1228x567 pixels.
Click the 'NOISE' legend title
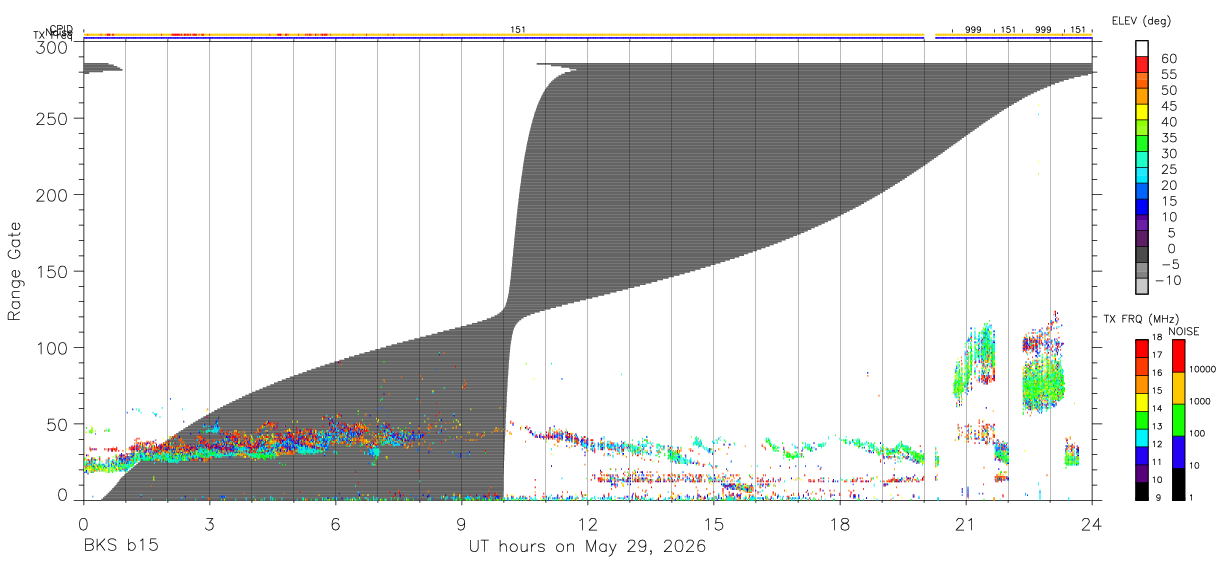point(1183,331)
